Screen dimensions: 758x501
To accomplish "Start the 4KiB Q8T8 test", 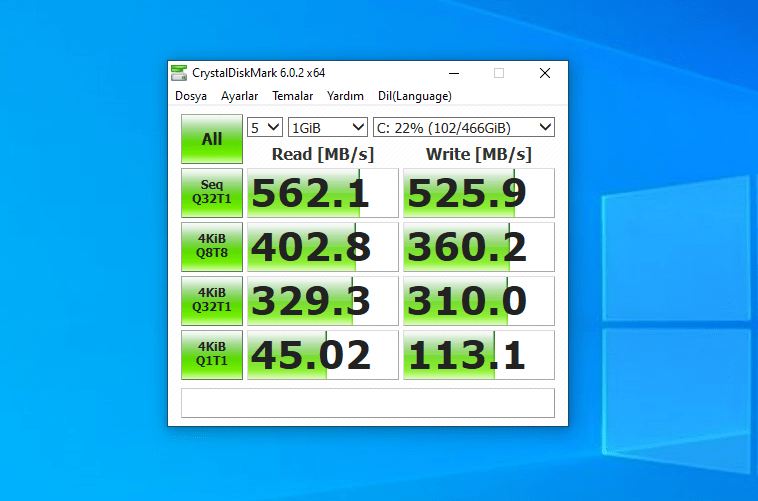I will (212, 247).
